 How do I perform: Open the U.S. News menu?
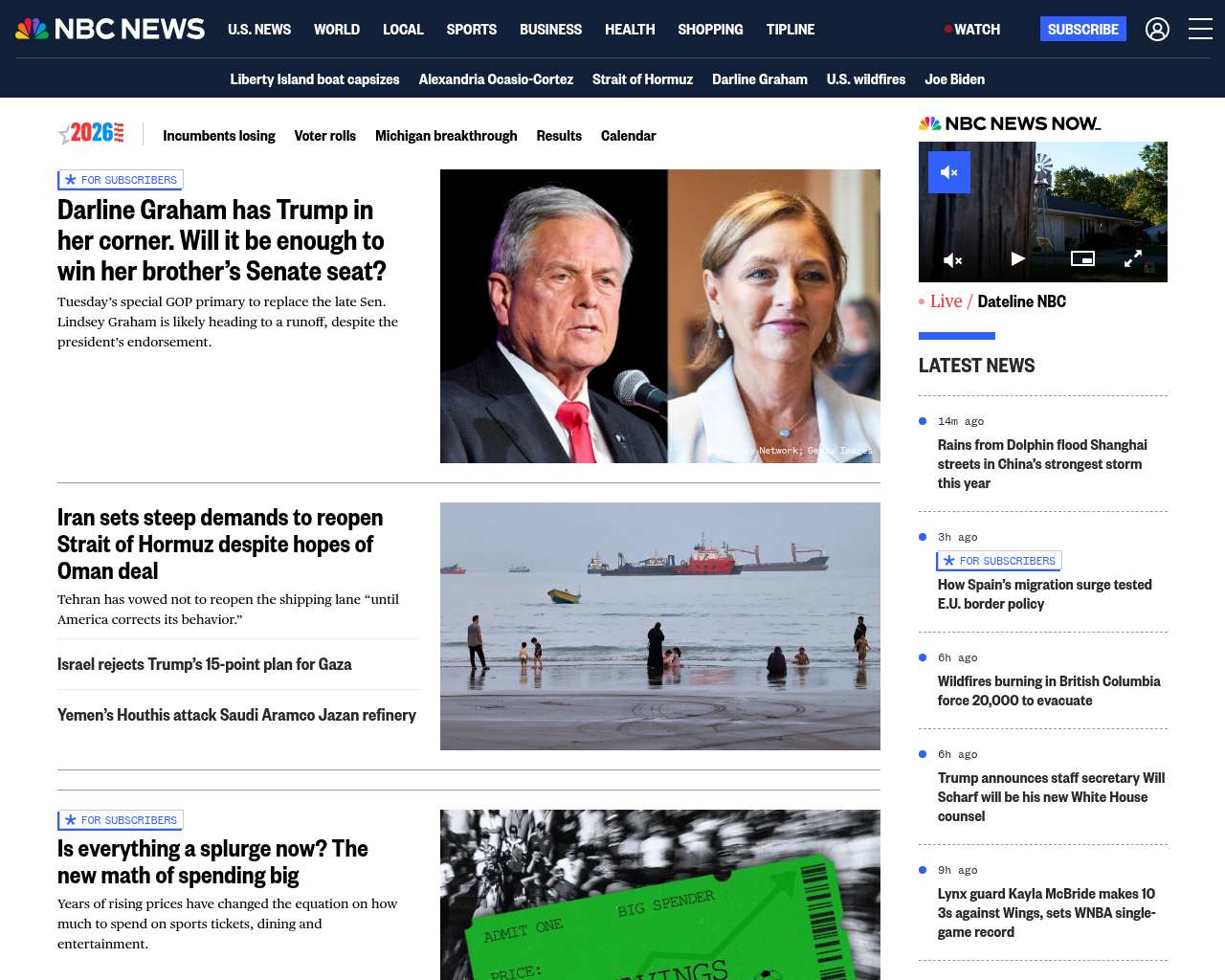(259, 30)
